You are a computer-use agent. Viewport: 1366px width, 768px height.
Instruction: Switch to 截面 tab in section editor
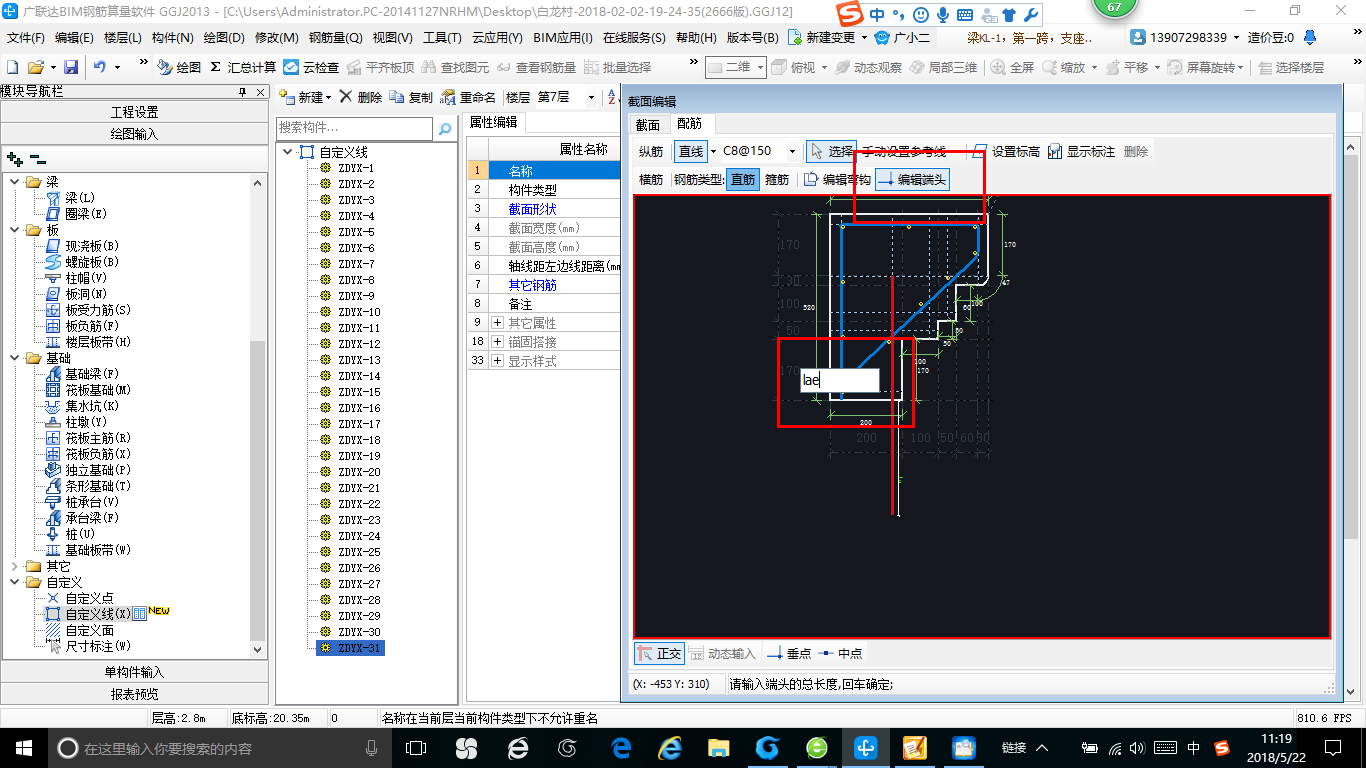point(648,124)
